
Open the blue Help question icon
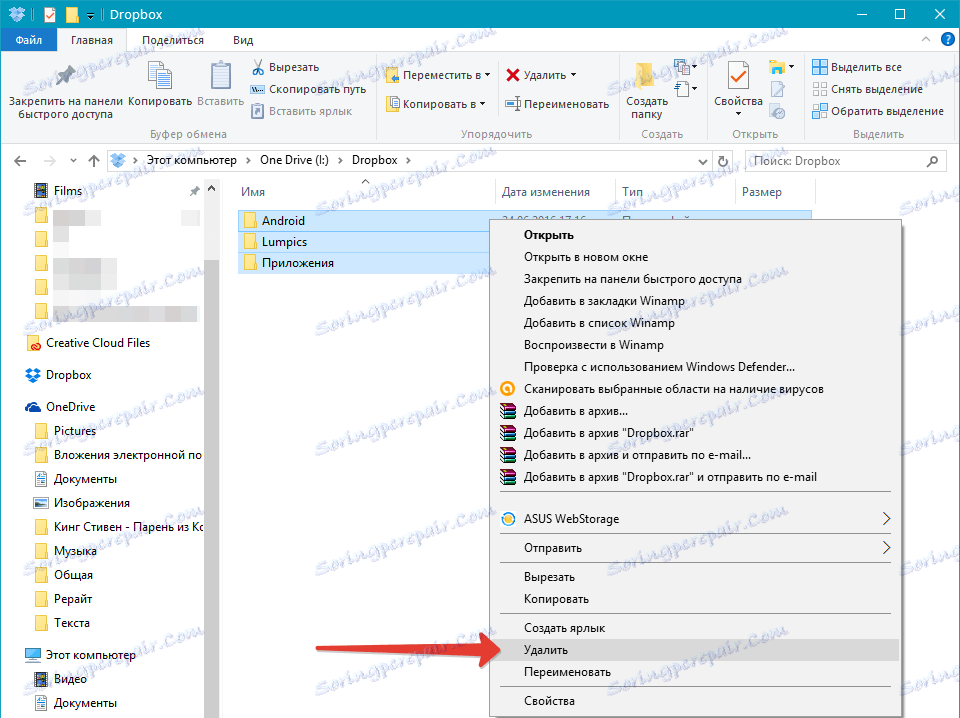coord(947,40)
